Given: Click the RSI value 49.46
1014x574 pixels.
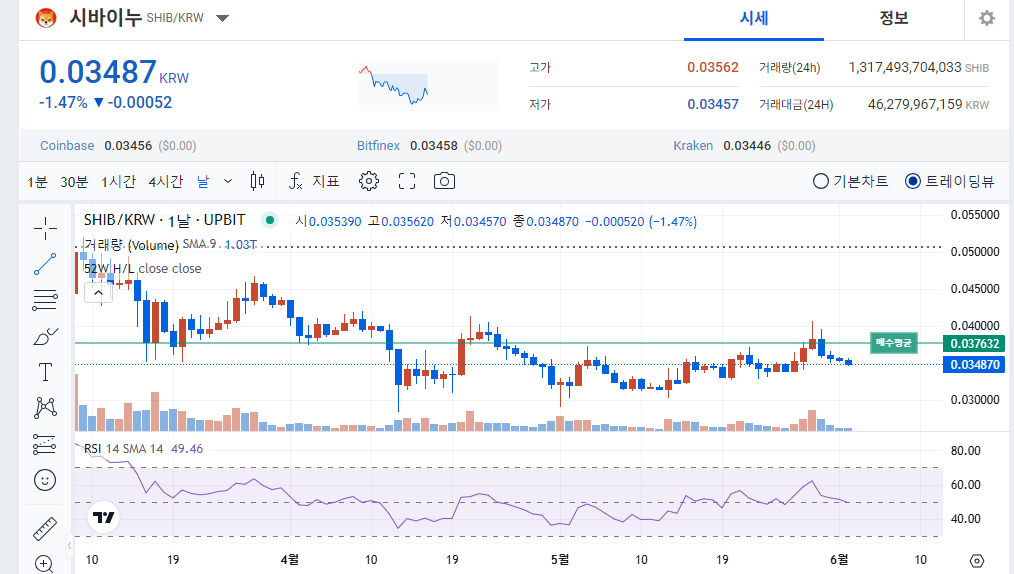Looking at the screenshot, I should (x=187, y=449).
